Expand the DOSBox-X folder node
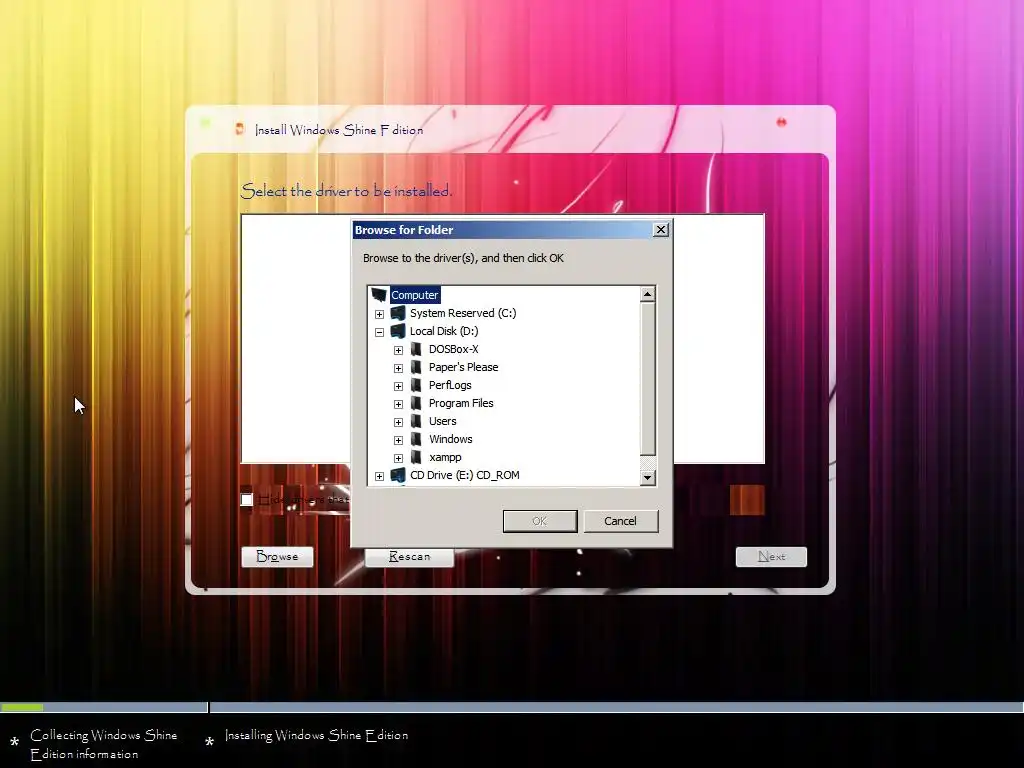Screen dimensions: 1024x768 tap(398, 350)
